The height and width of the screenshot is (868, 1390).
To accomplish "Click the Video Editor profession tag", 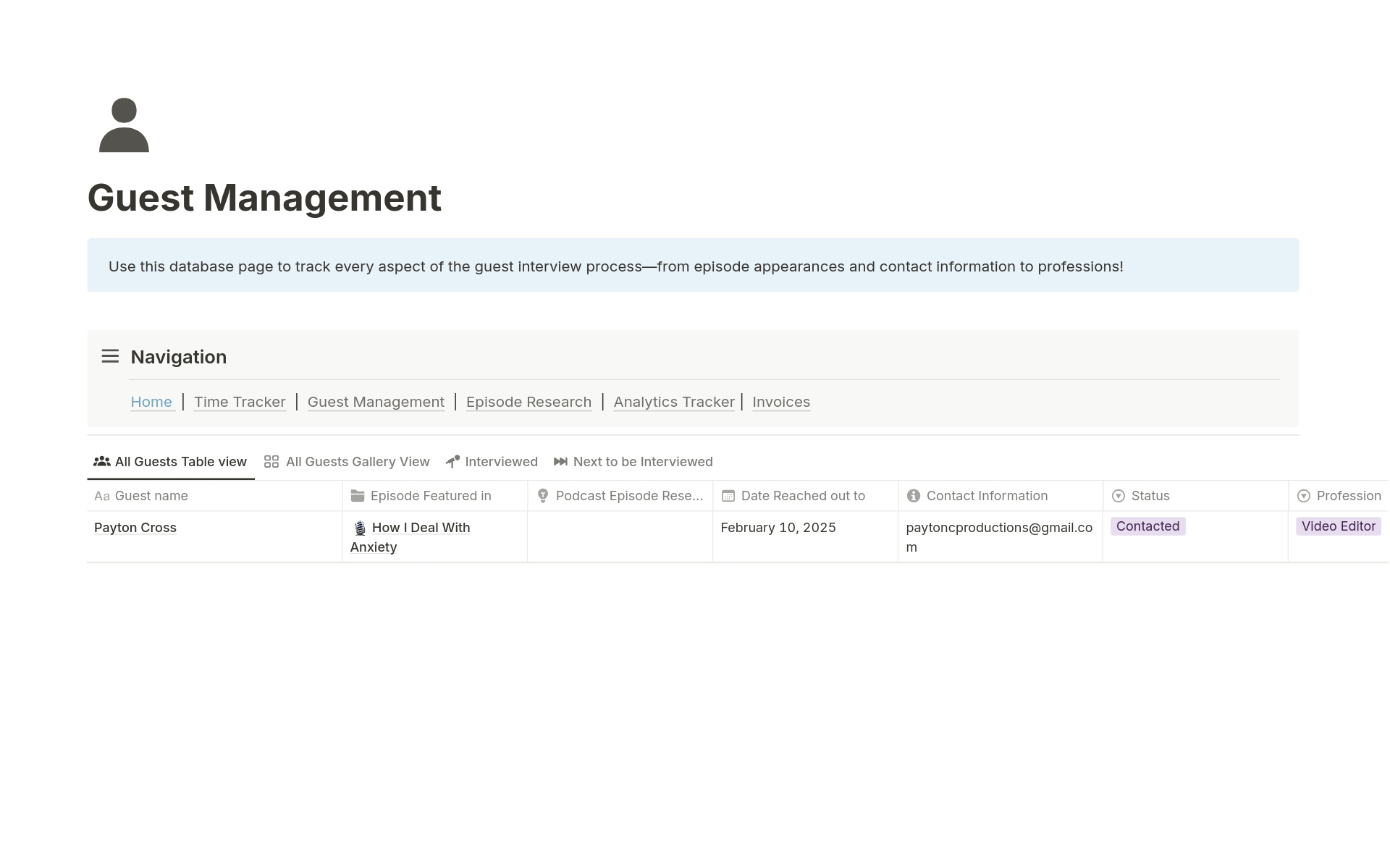I will pyautogui.click(x=1338, y=526).
